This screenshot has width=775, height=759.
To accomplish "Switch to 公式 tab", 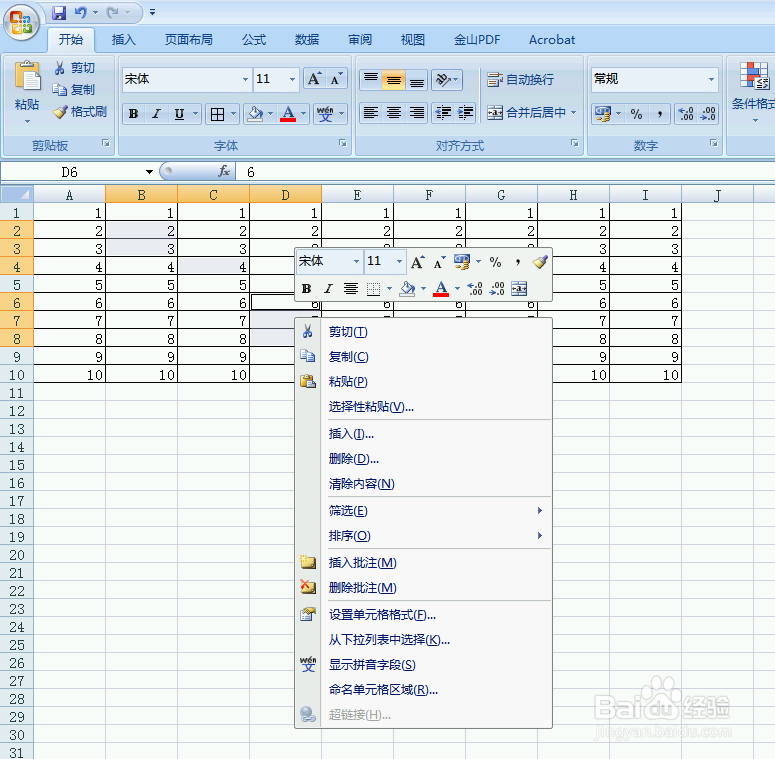I will pos(254,40).
